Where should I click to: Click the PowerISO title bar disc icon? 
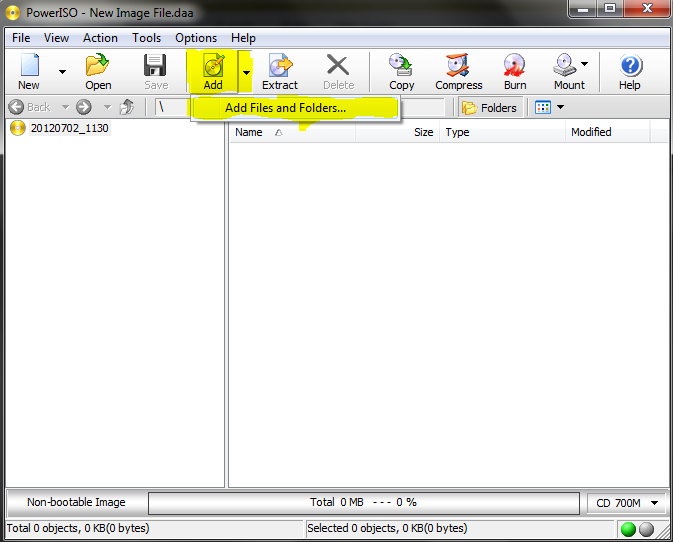[x=12, y=12]
